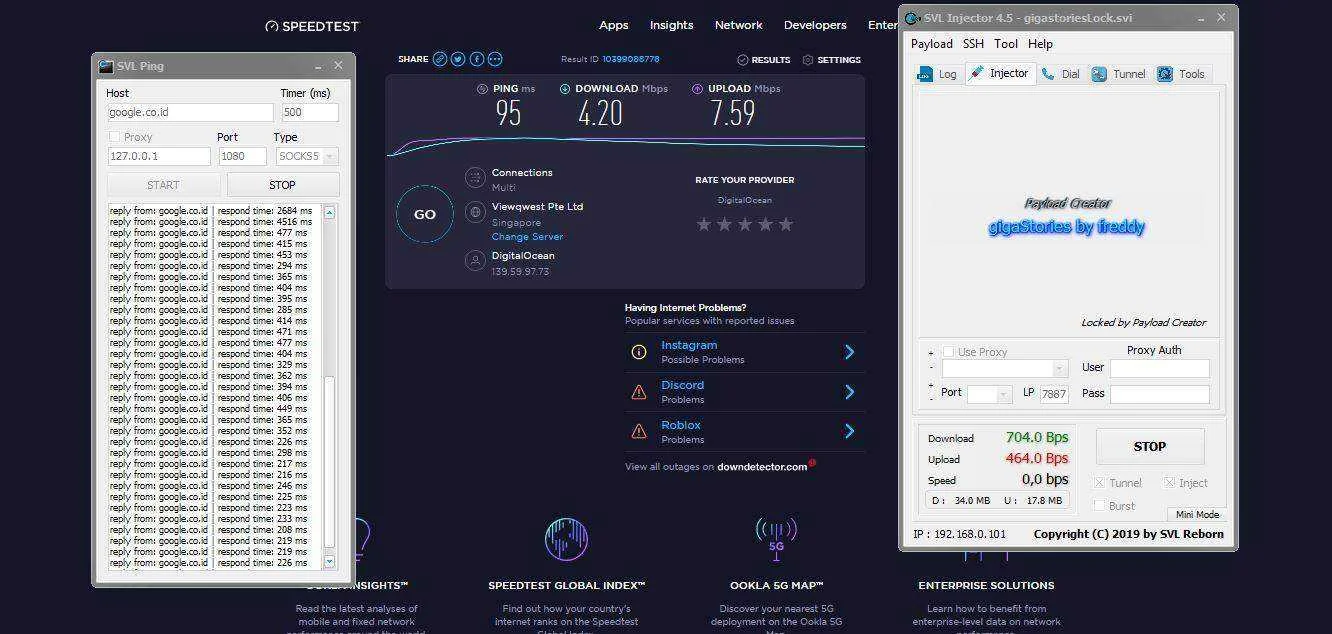
Task: Expand the Discord Problems row chevron
Action: (849, 392)
